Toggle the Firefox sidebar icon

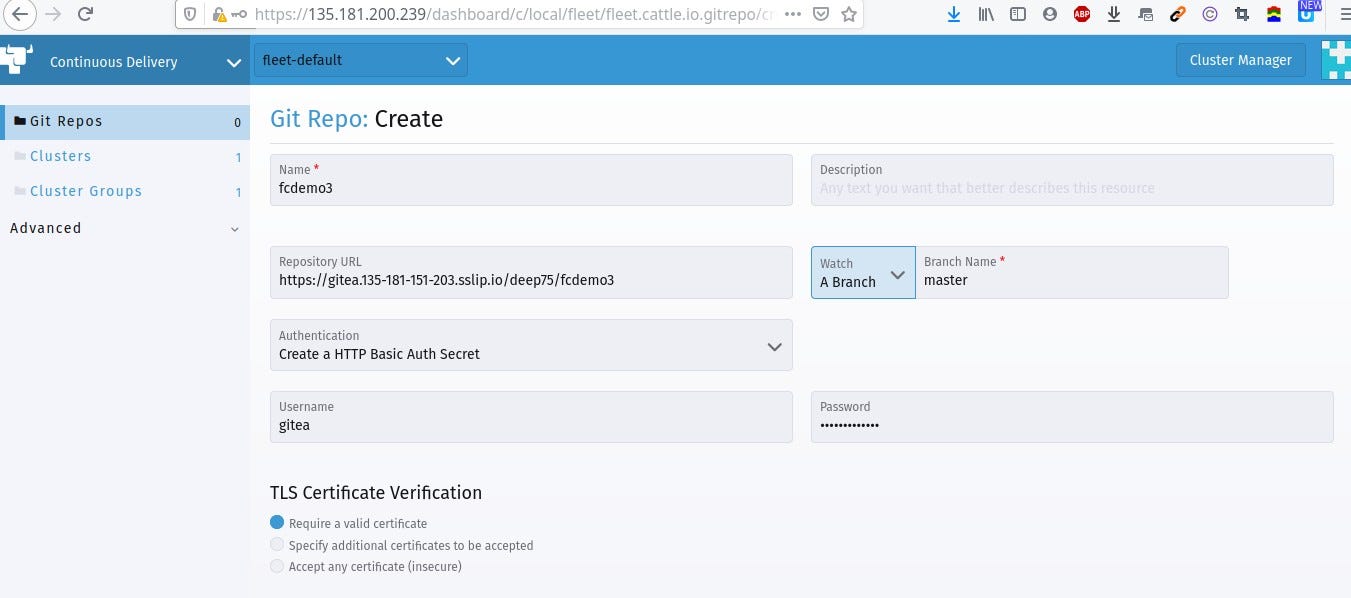click(x=1018, y=15)
